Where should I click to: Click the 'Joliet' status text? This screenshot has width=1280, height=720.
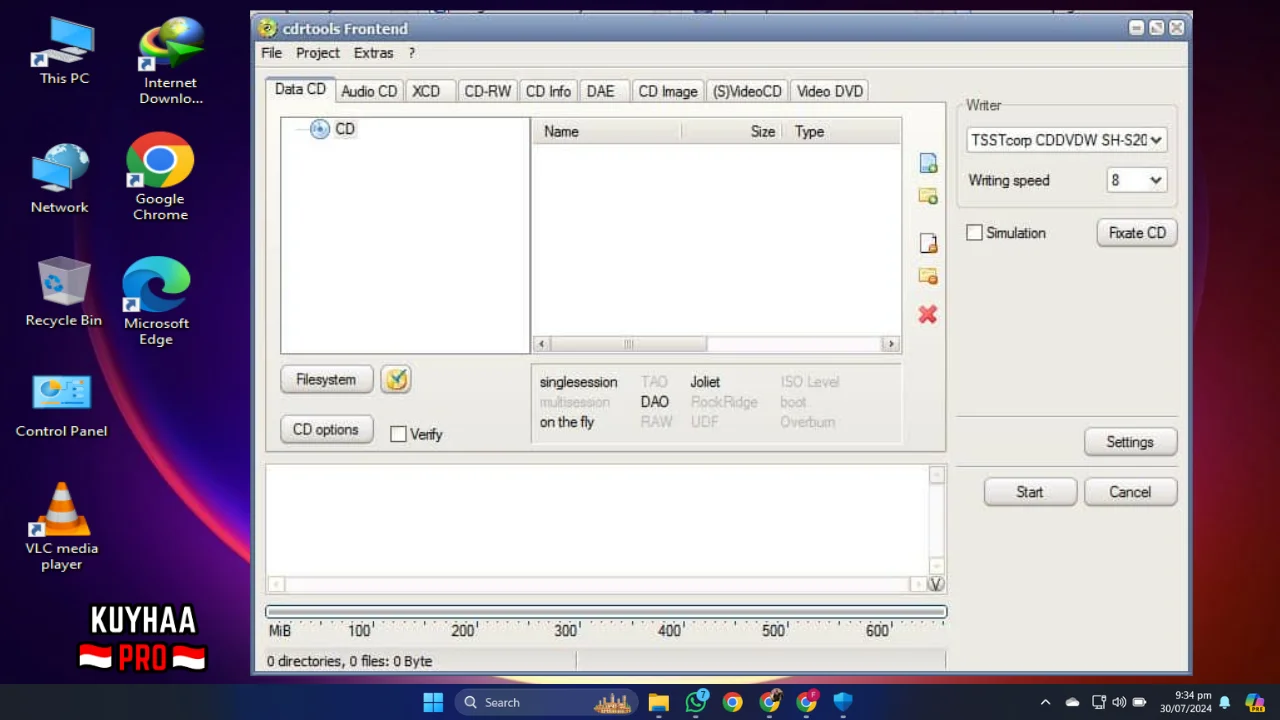(x=705, y=382)
